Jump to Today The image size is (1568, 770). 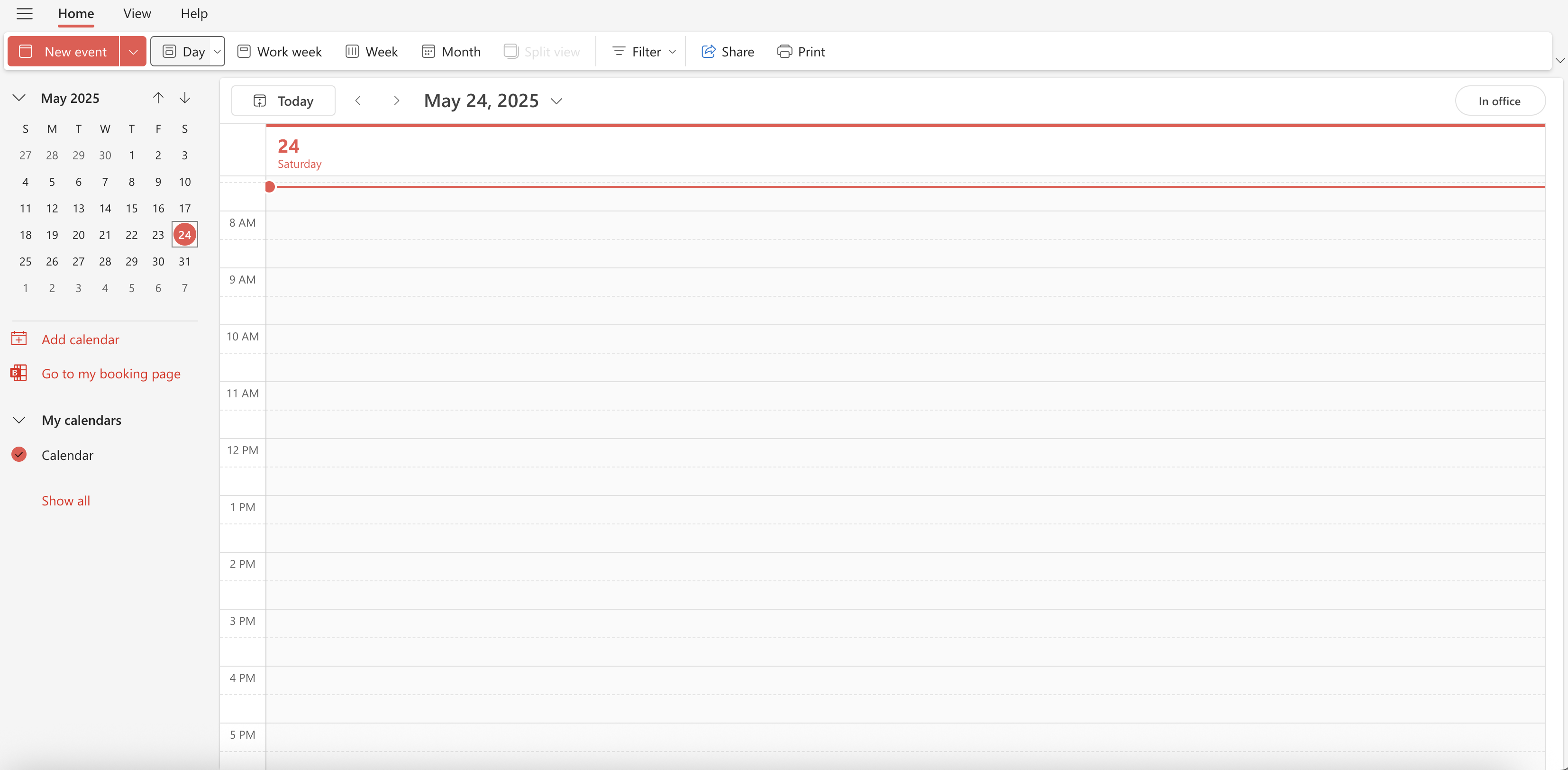pos(283,101)
